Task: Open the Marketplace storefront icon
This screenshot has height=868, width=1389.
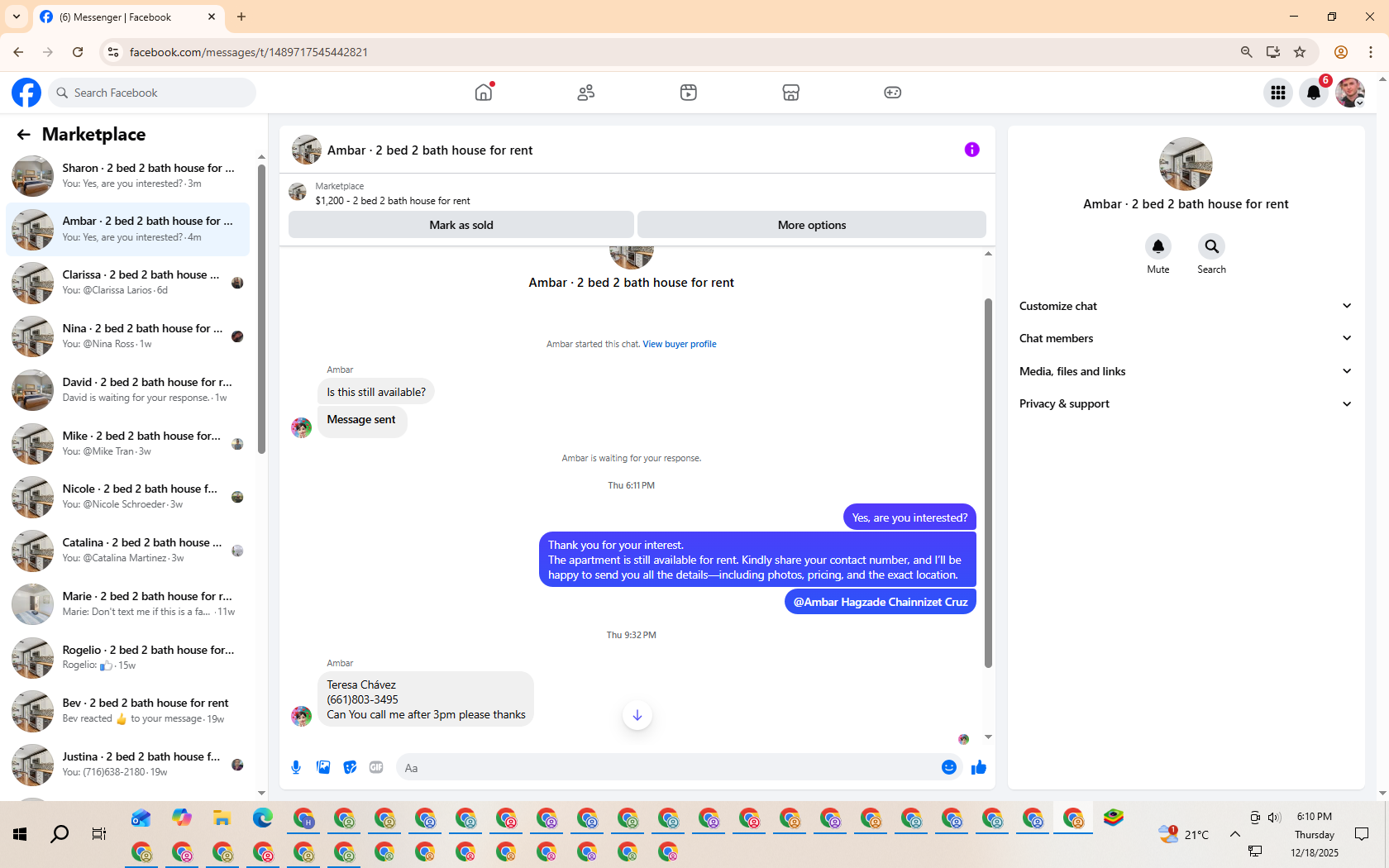Action: (791, 93)
